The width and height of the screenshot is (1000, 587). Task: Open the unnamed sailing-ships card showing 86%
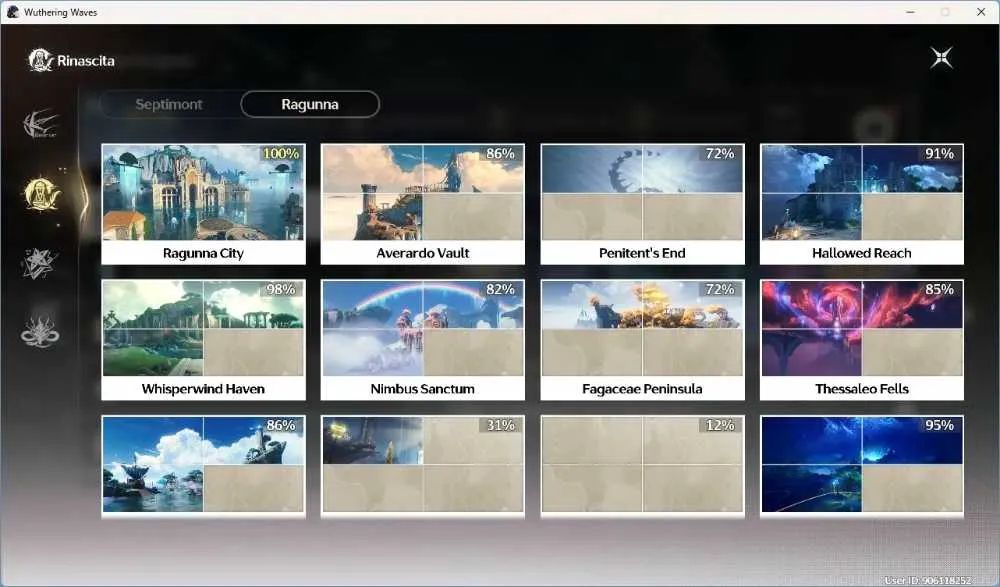(x=203, y=466)
